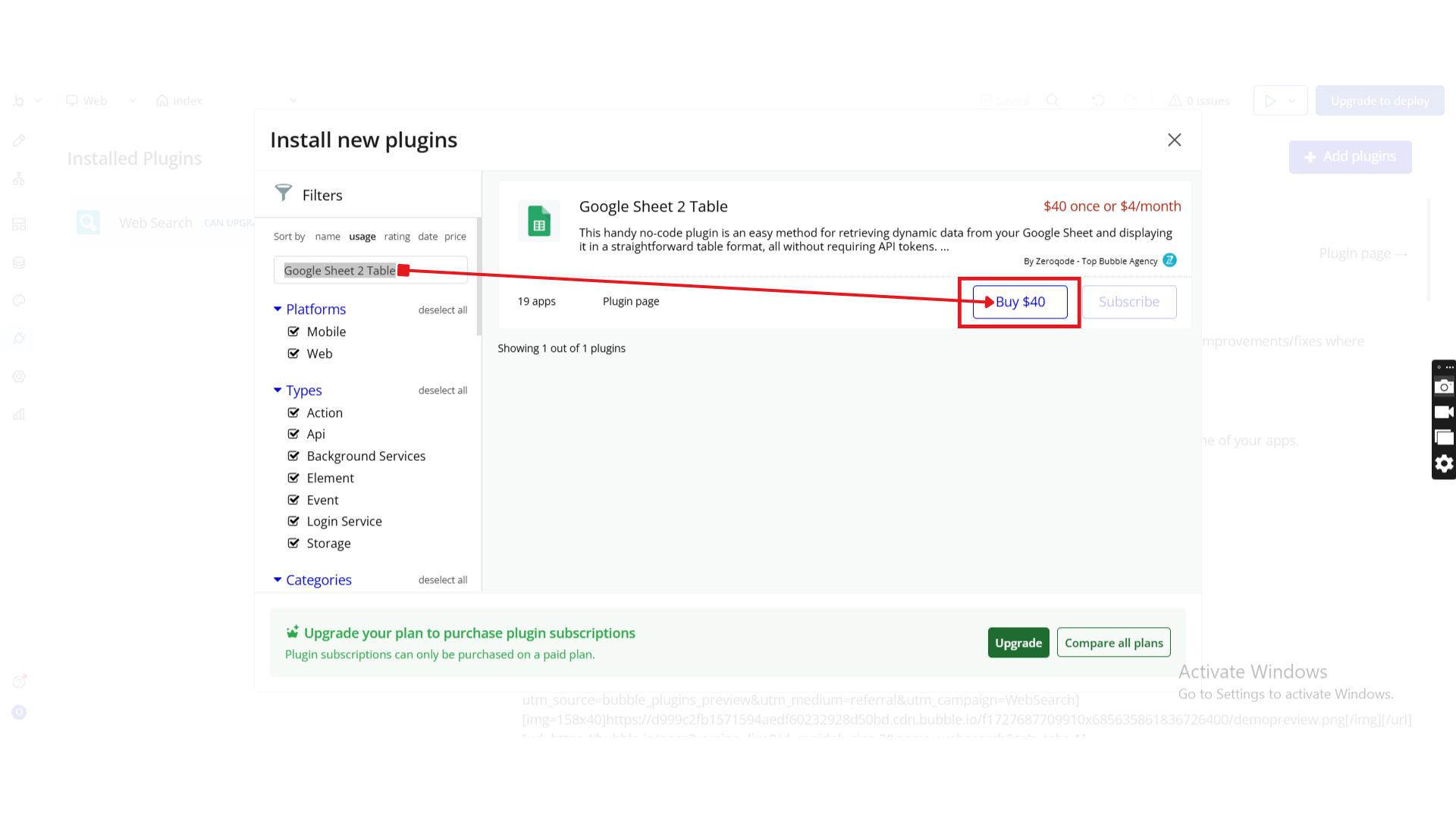Open the screenshot camera tool icon
1456x819 pixels.
tap(1444, 387)
